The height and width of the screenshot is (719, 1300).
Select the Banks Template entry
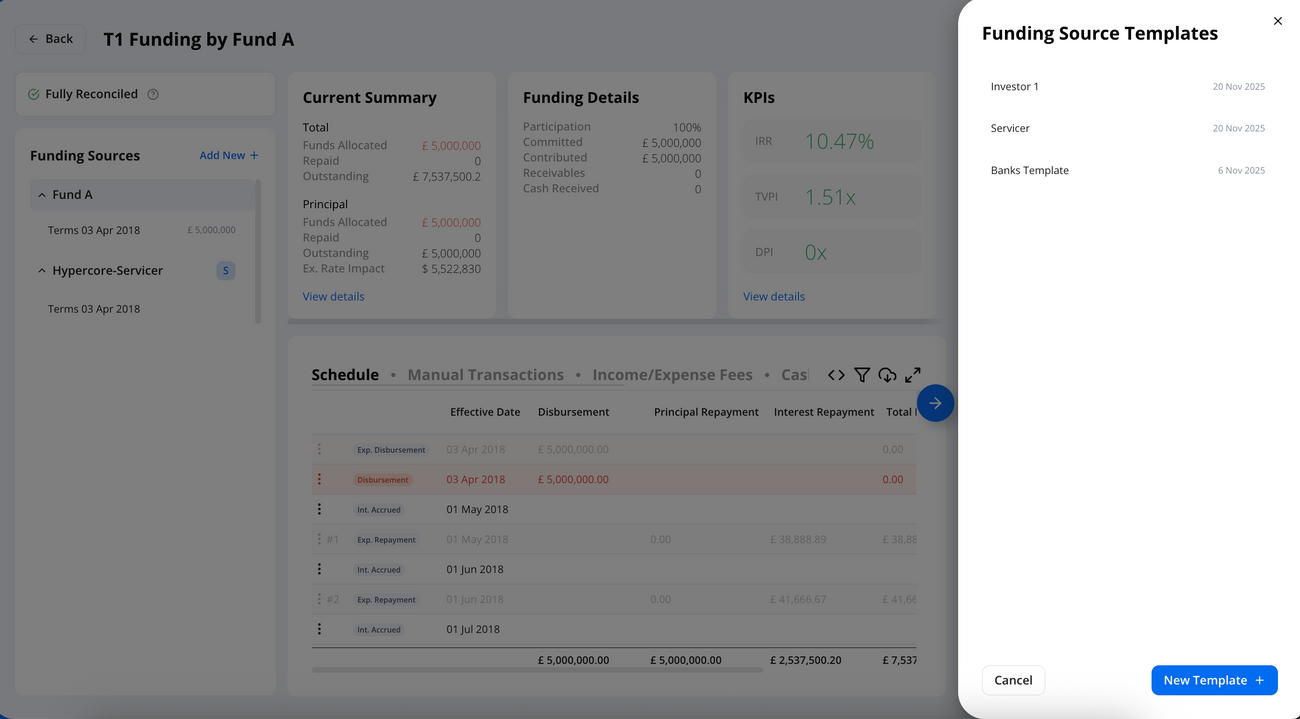click(1030, 170)
